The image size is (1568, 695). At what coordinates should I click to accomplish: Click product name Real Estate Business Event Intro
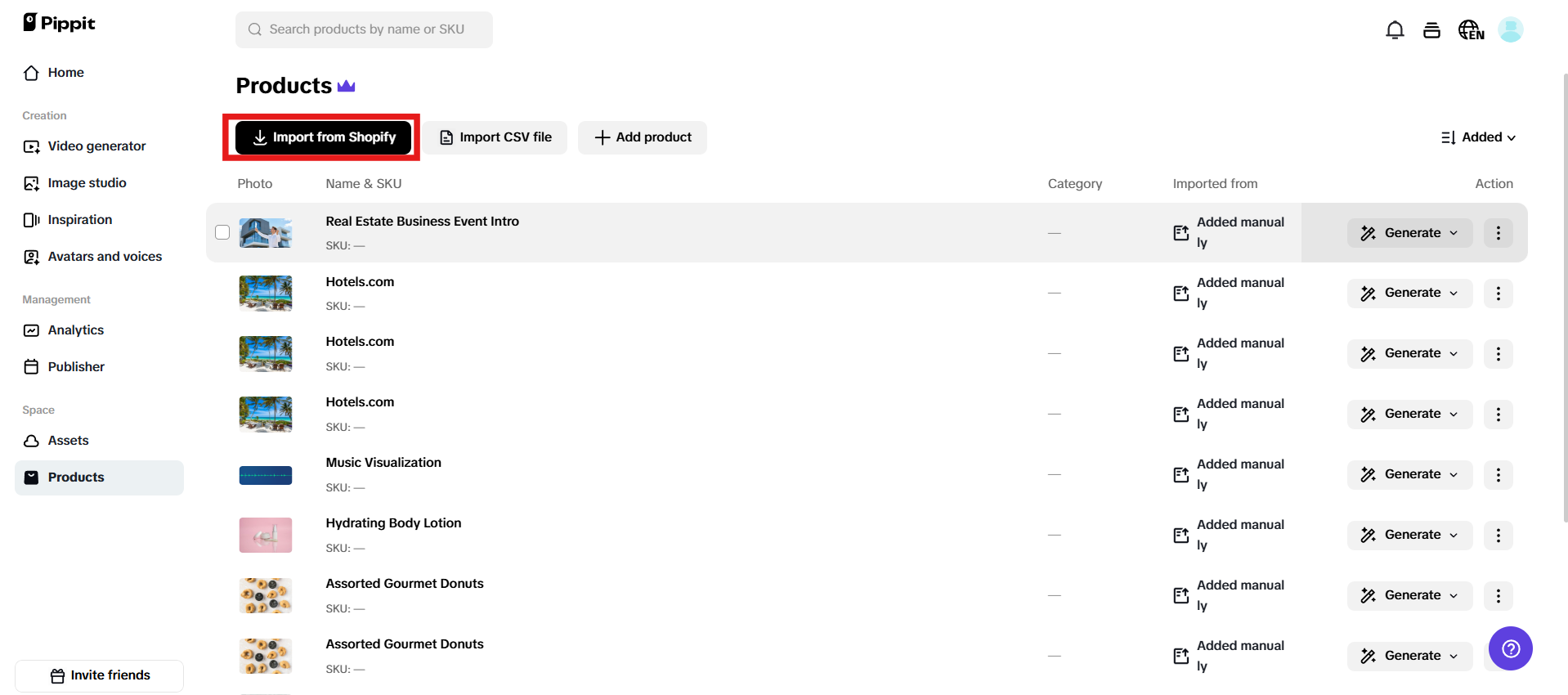click(422, 222)
